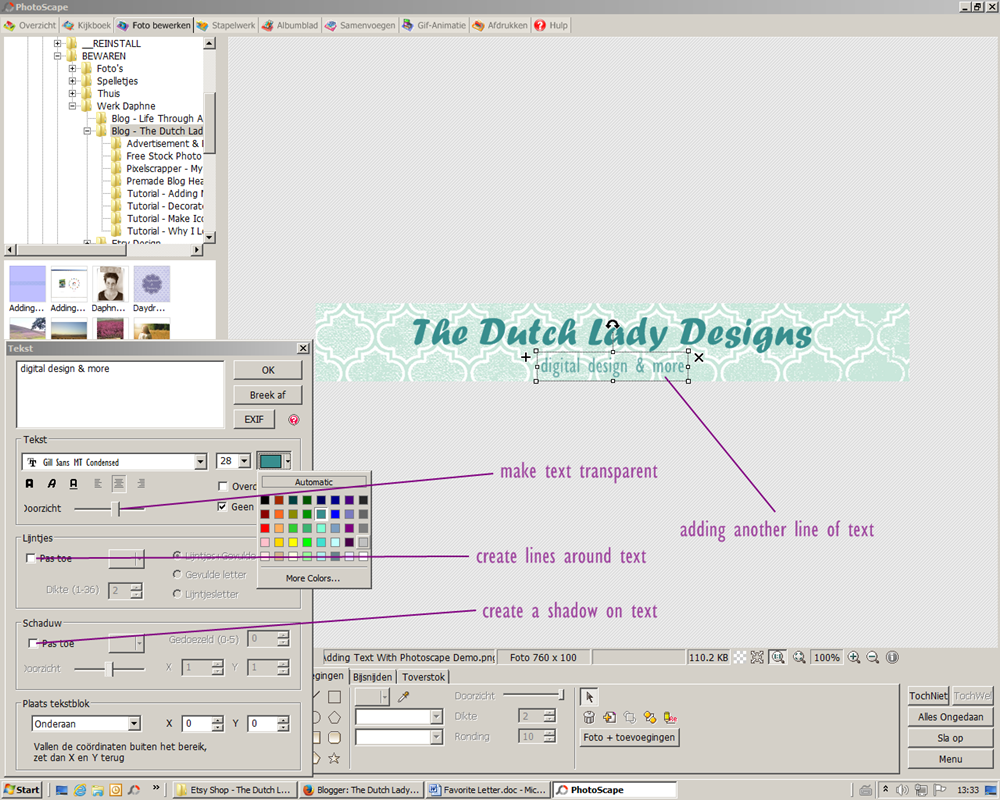Open the font size 28 dropdown
1000x800 pixels.
[x=244, y=461]
